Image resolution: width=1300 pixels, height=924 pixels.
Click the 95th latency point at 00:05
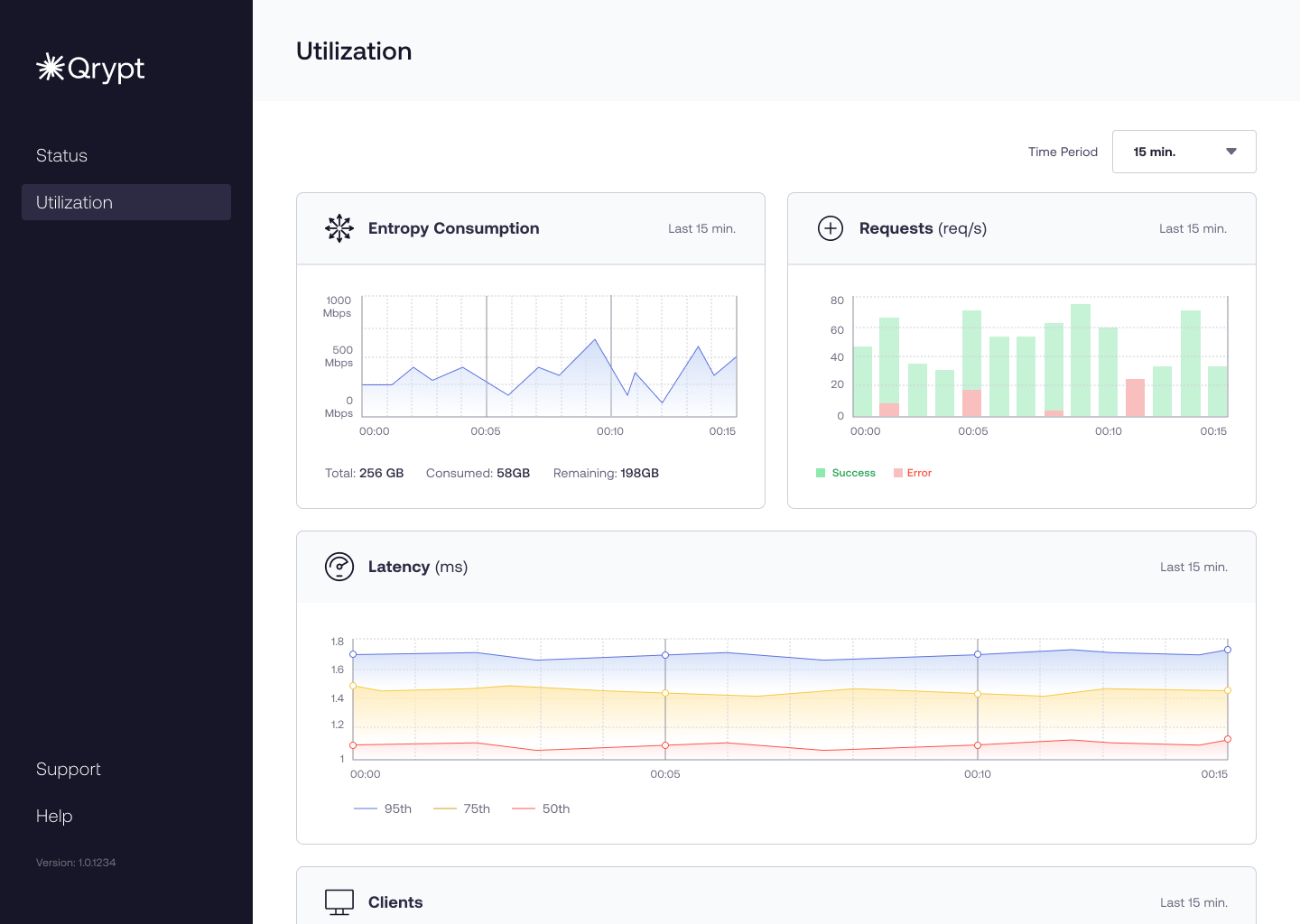(x=665, y=655)
